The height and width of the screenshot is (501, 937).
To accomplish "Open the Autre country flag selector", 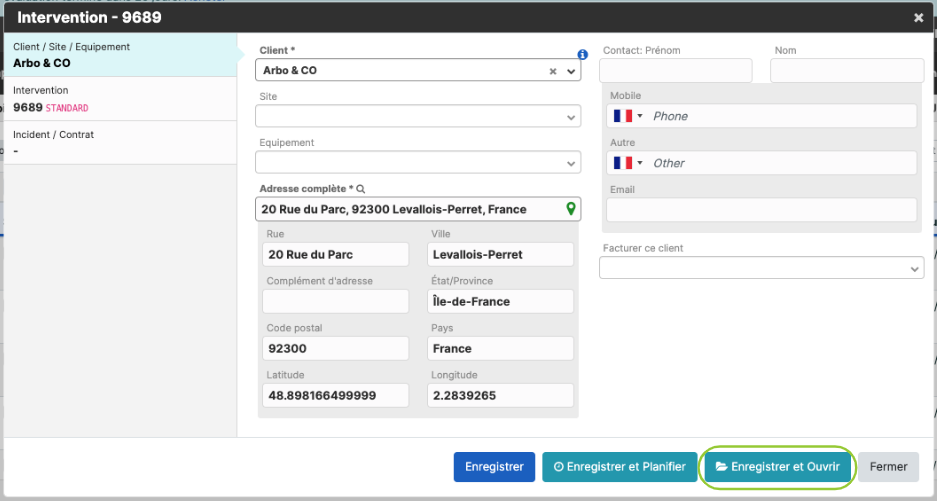I will tap(628, 163).
